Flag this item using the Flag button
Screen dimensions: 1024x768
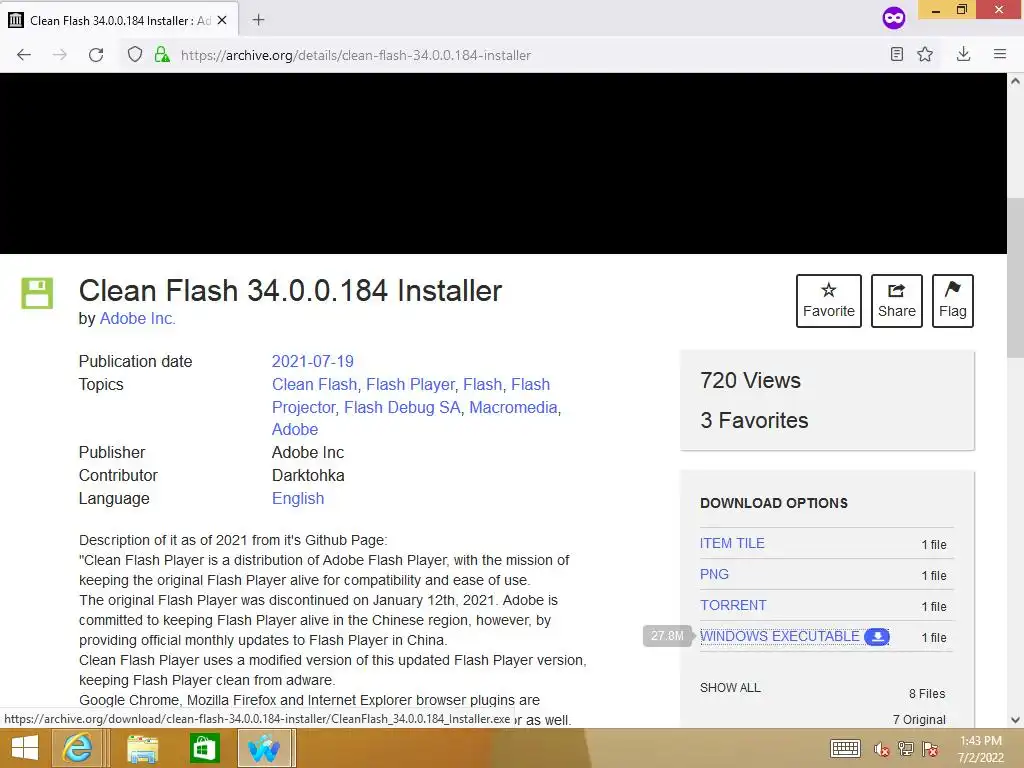[953, 300]
